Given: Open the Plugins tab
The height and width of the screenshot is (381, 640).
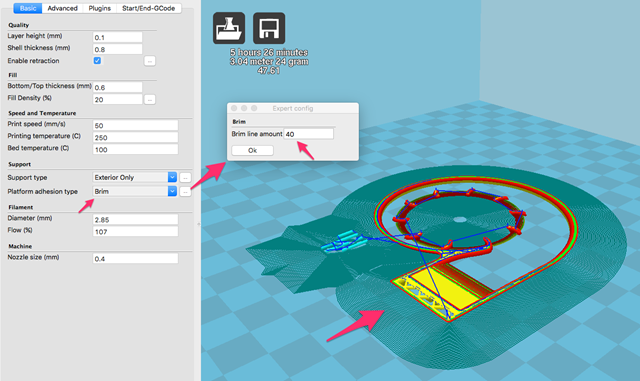Looking at the screenshot, I should click(100, 8).
